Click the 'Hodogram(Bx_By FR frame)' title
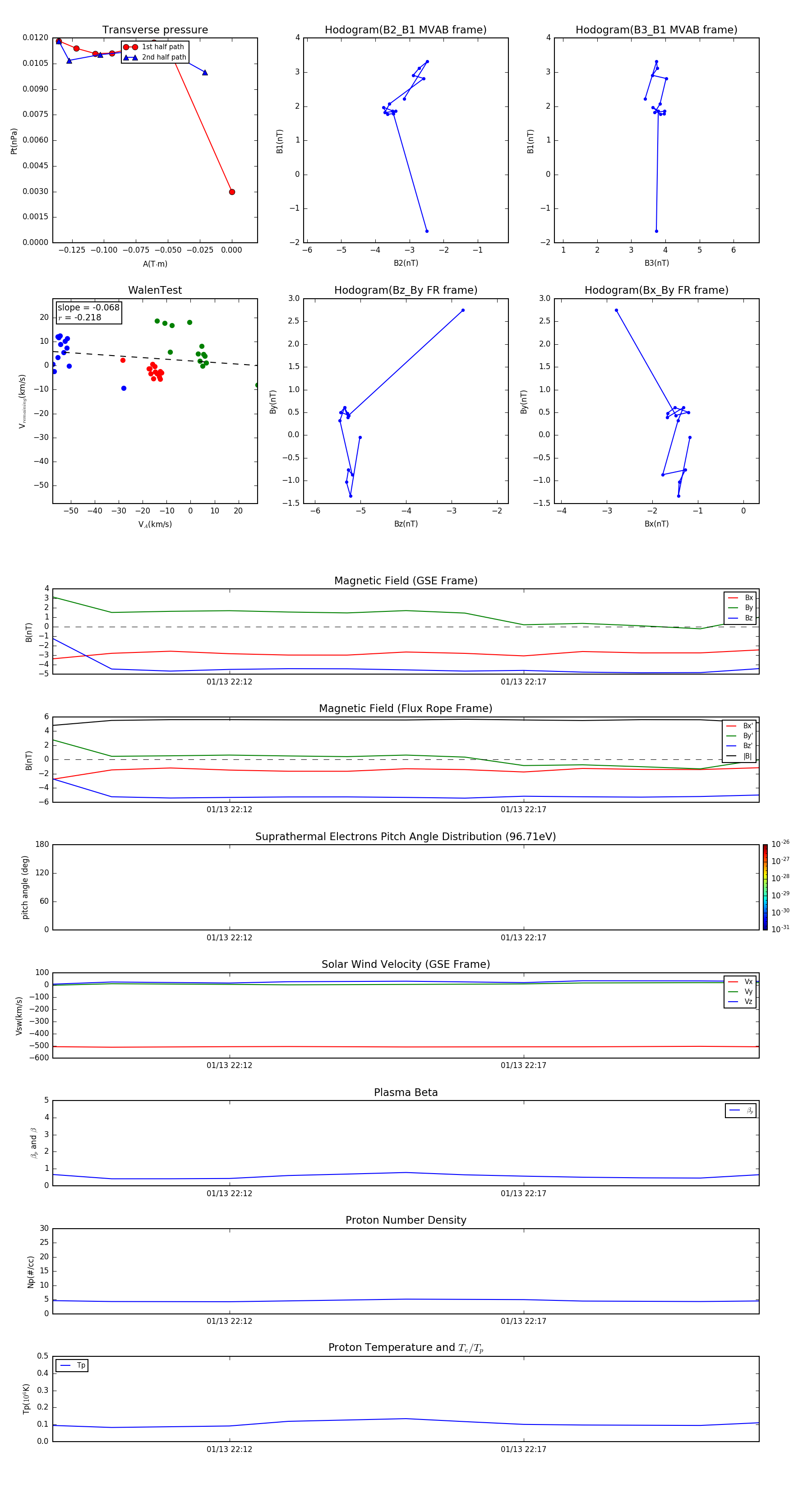Screen dimensions: 812x1489 (656, 290)
